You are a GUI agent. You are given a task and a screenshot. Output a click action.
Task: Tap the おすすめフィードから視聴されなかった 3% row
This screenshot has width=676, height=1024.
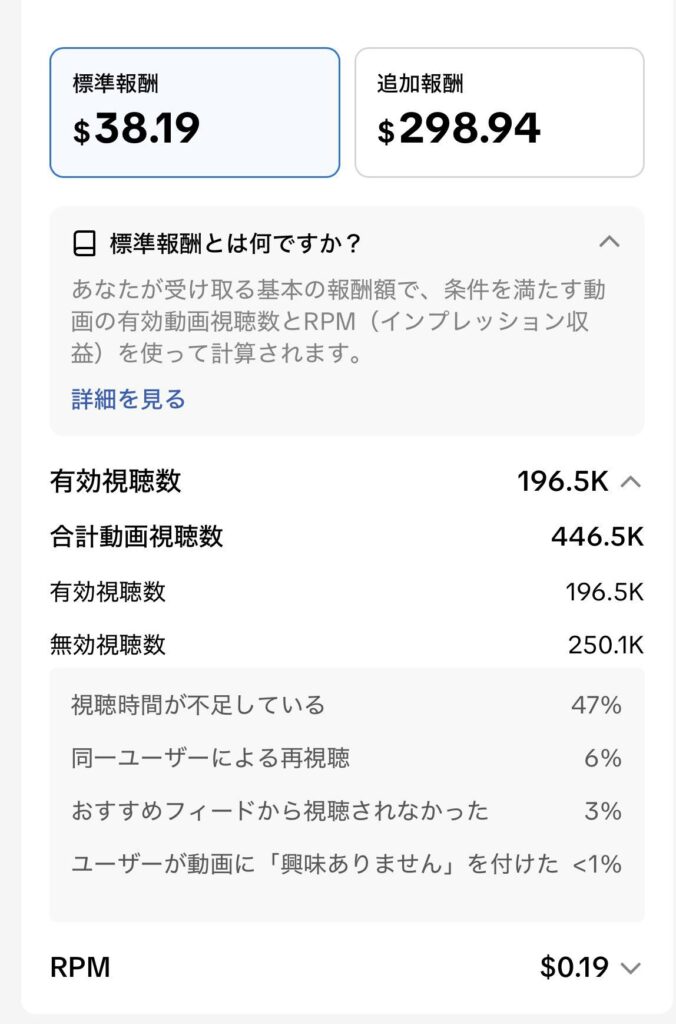tap(346, 811)
